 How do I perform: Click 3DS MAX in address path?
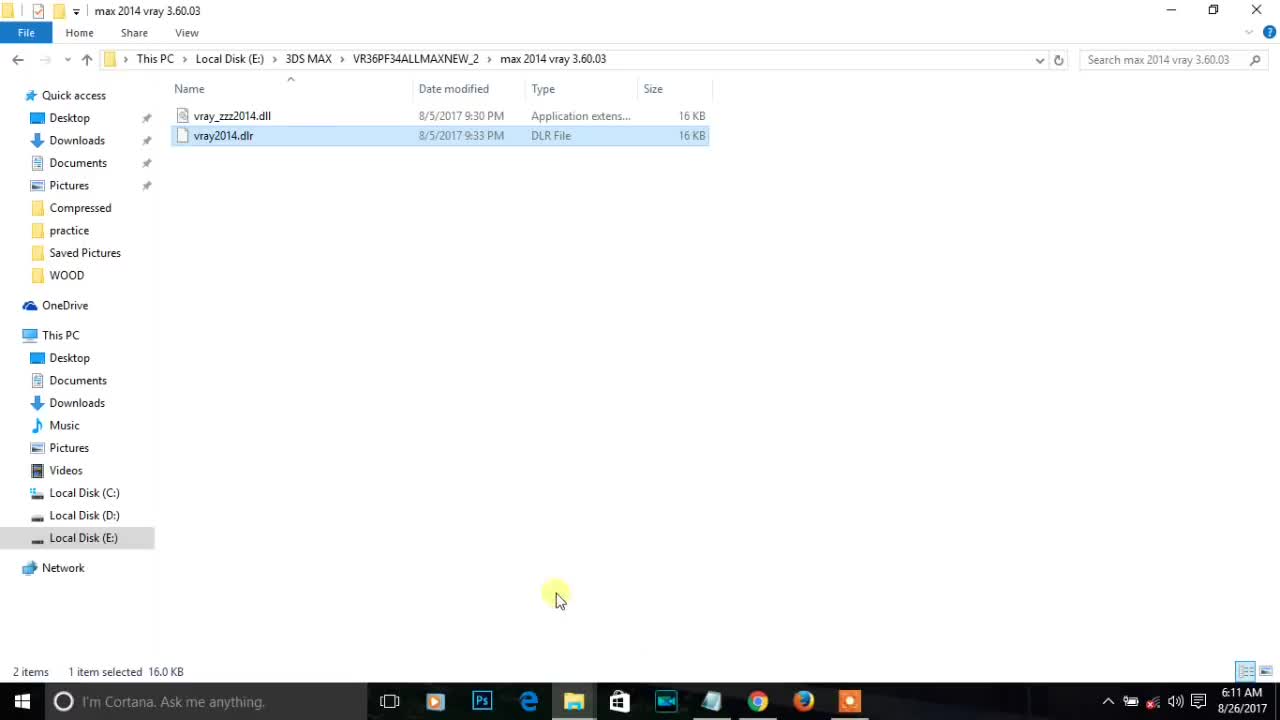pos(308,59)
